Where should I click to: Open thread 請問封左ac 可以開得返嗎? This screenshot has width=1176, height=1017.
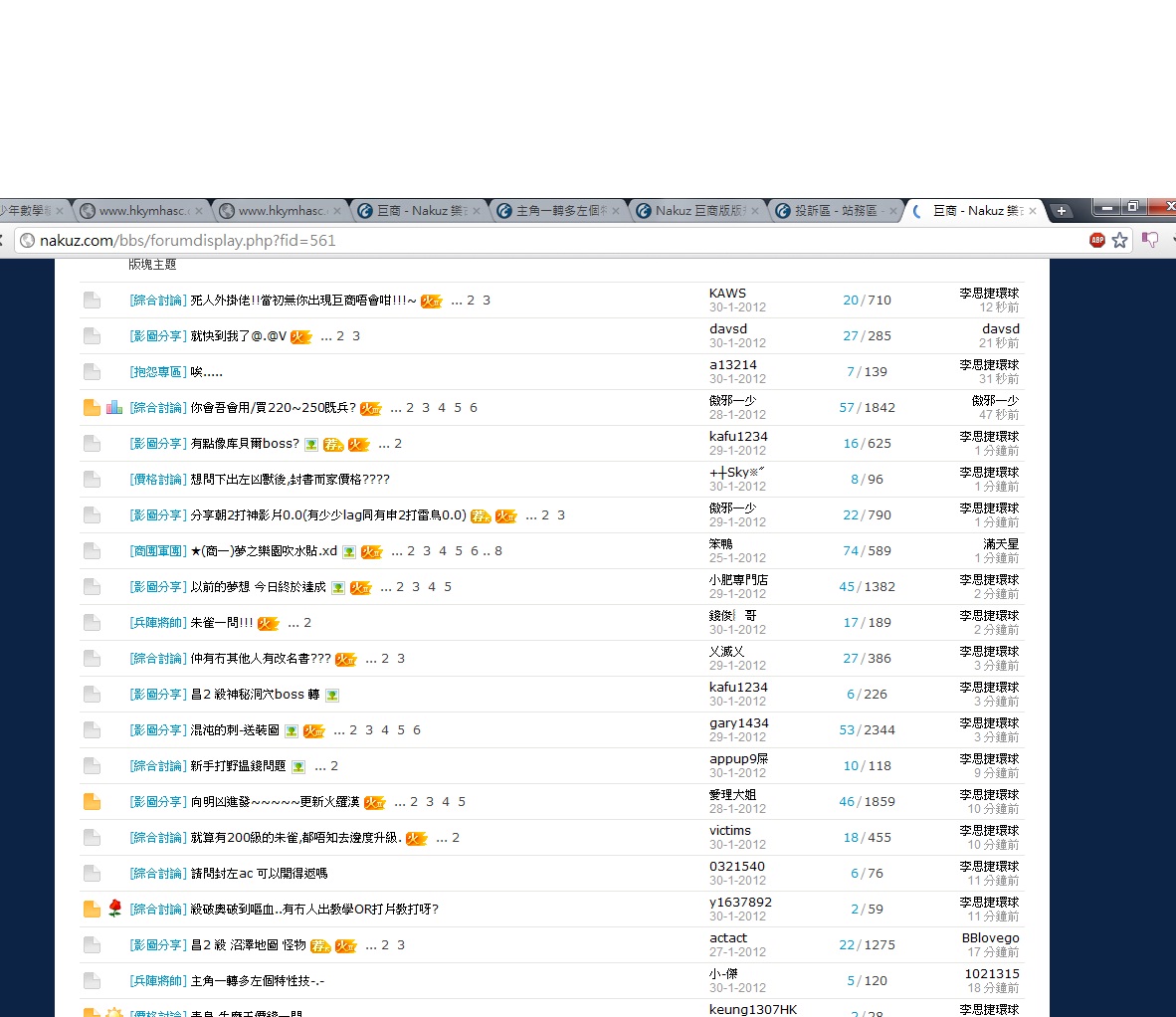(x=259, y=873)
